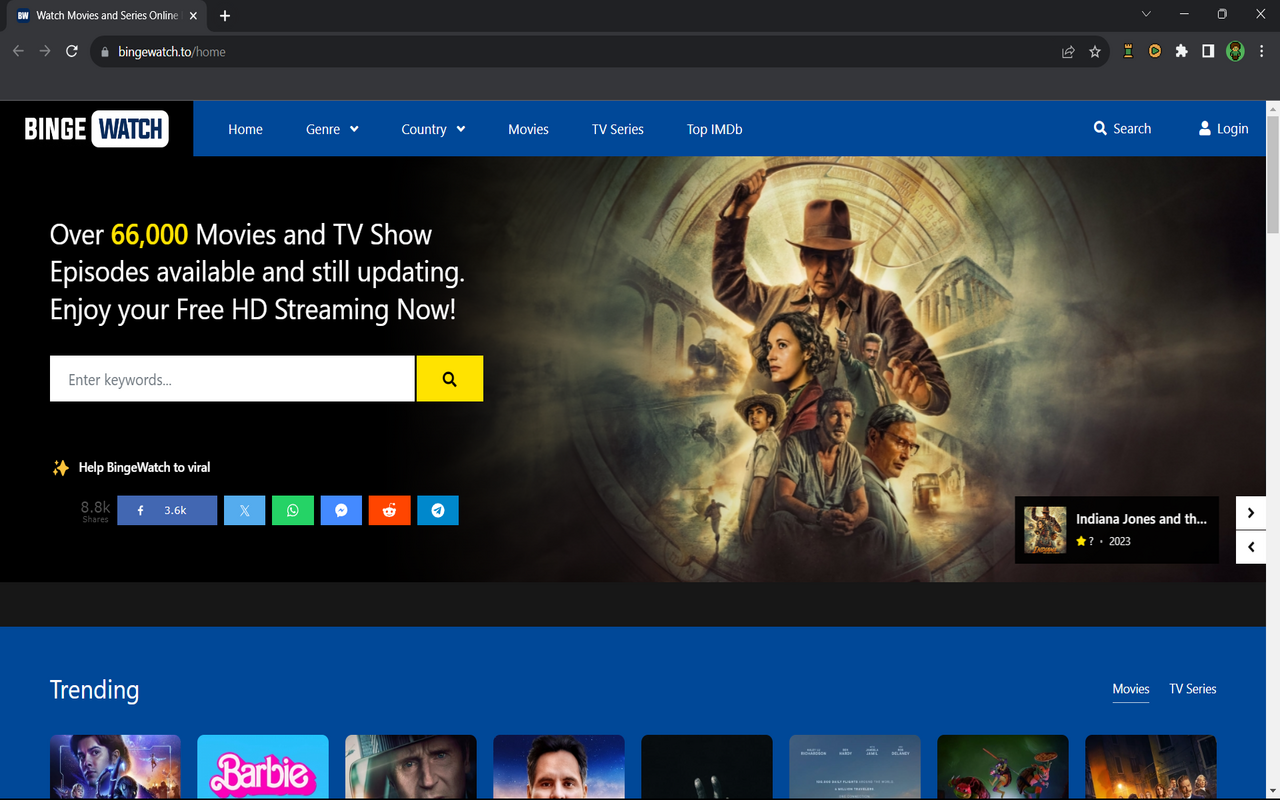Open tab search chevron in title bar
The height and width of the screenshot is (800, 1280).
click(1146, 14)
